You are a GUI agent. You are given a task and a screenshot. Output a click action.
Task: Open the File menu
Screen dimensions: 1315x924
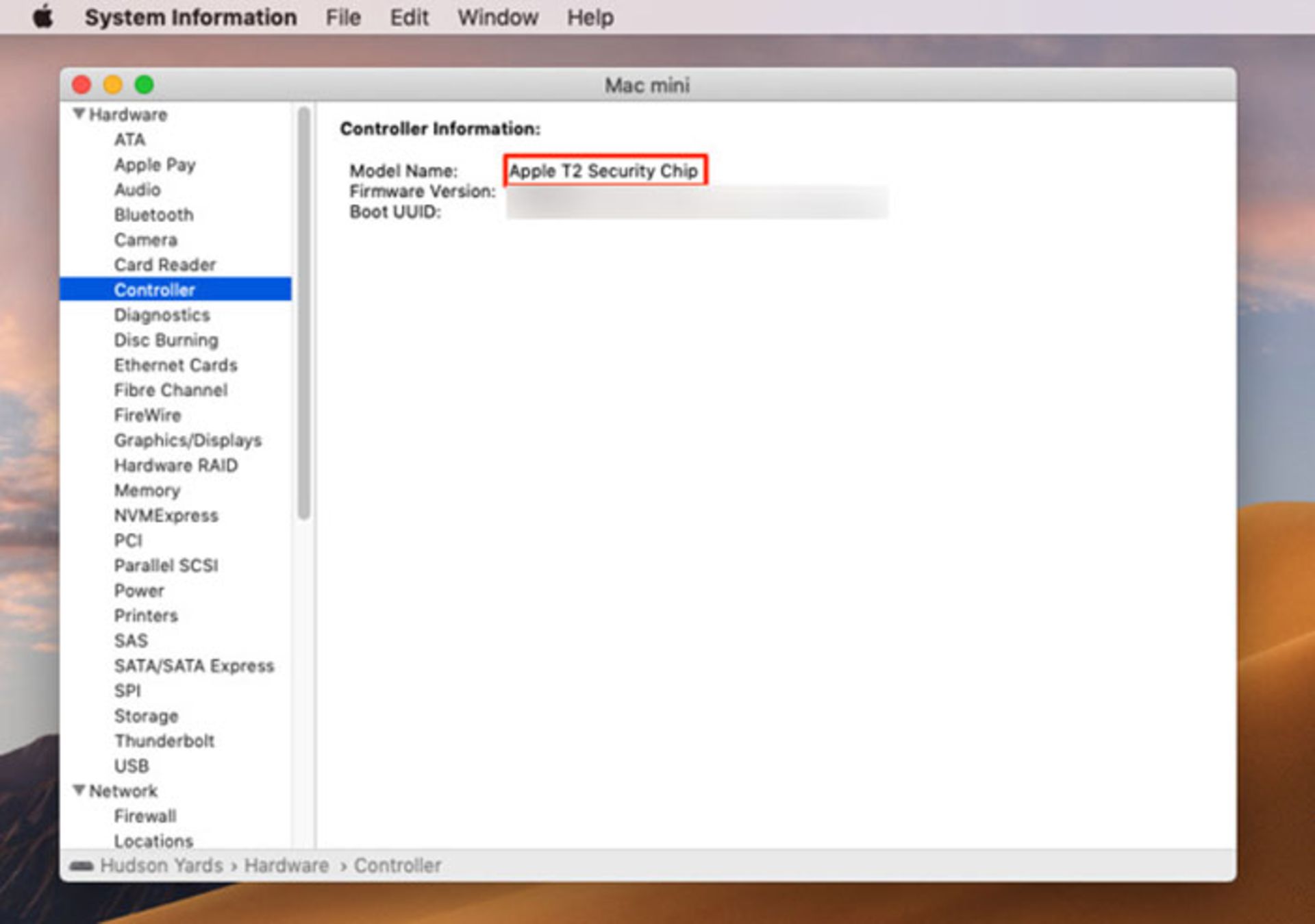(x=342, y=17)
